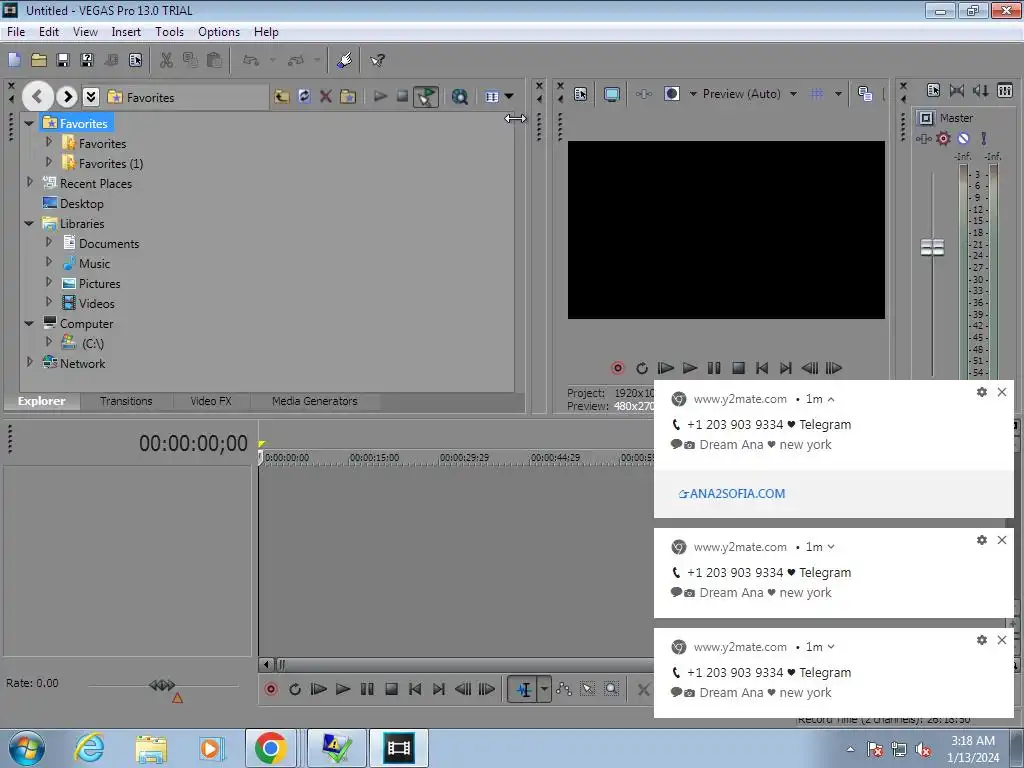The width and height of the screenshot is (1024, 768).
Task: Click the Redo arrow icon
Action: (296, 60)
